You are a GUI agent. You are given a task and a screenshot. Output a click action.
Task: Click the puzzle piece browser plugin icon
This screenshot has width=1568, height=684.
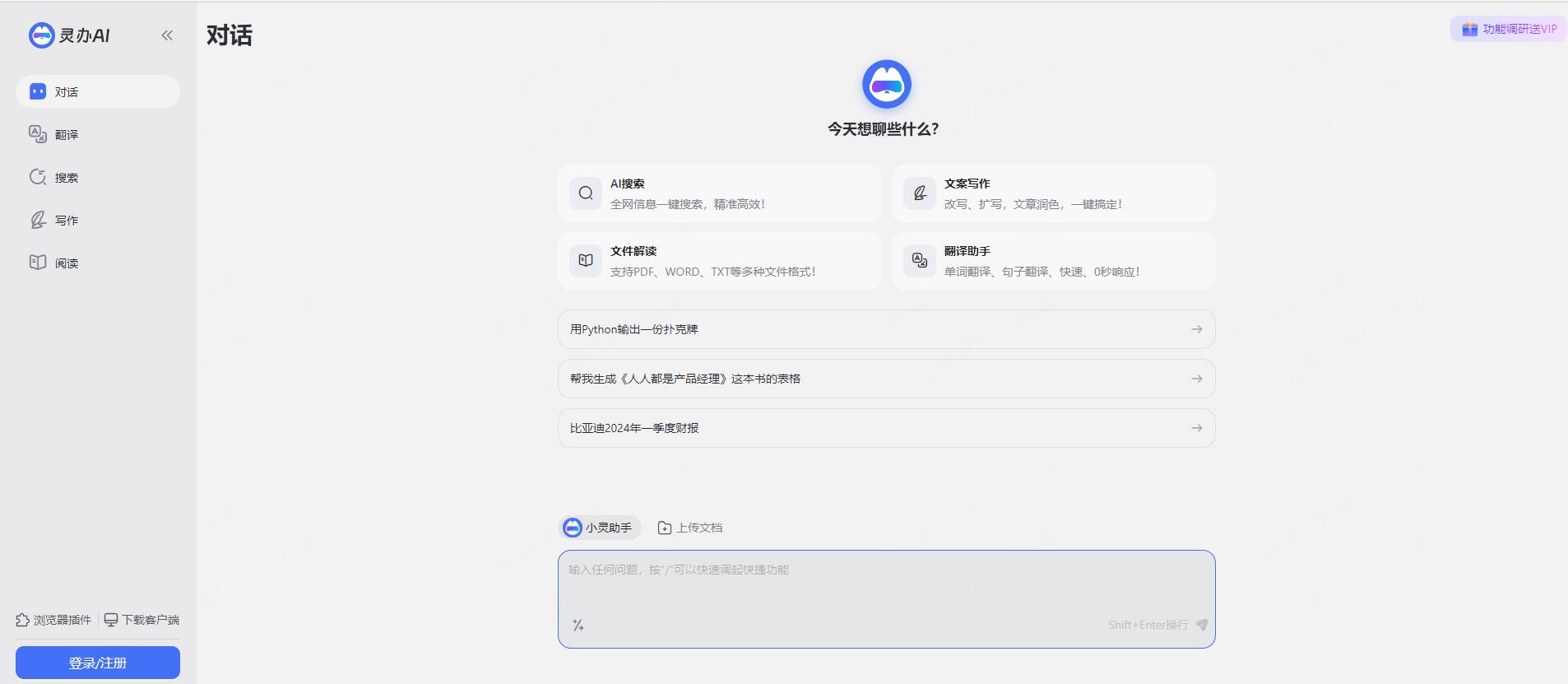pos(22,620)
